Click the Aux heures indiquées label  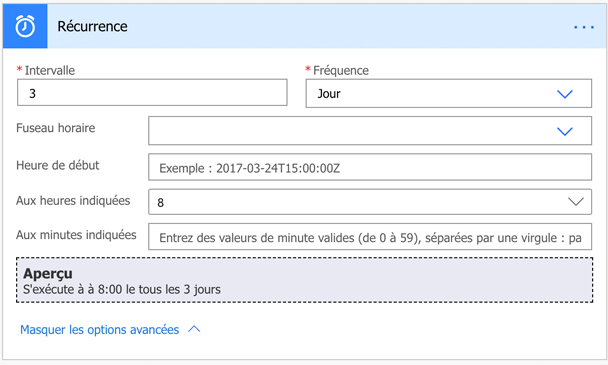coord(73,201)
